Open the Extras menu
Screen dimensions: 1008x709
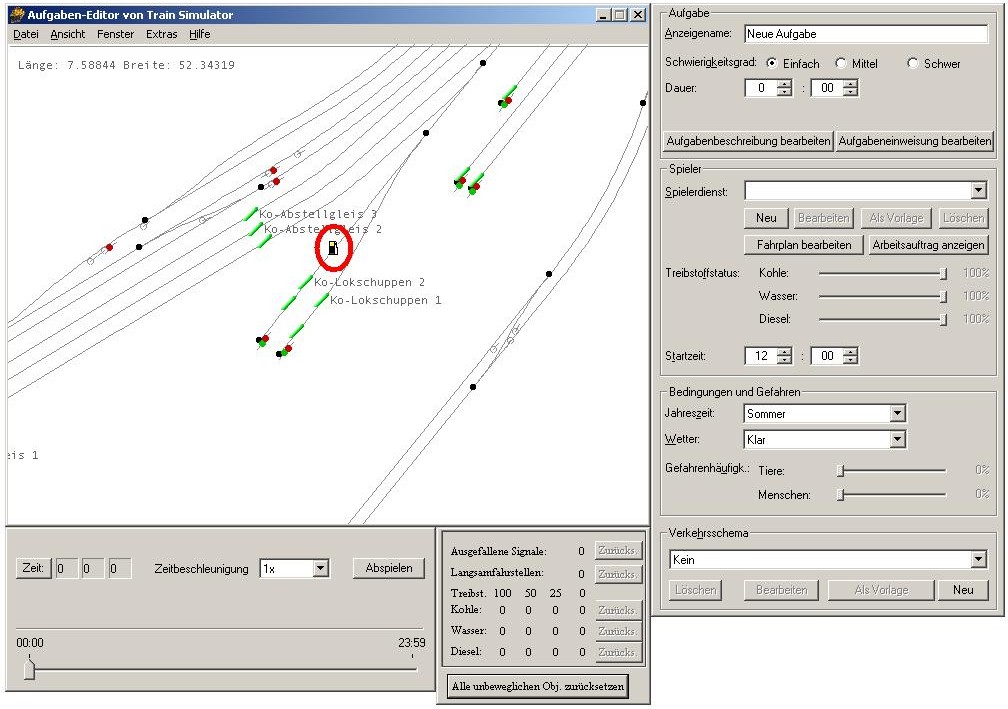click(x=161, y=34)
